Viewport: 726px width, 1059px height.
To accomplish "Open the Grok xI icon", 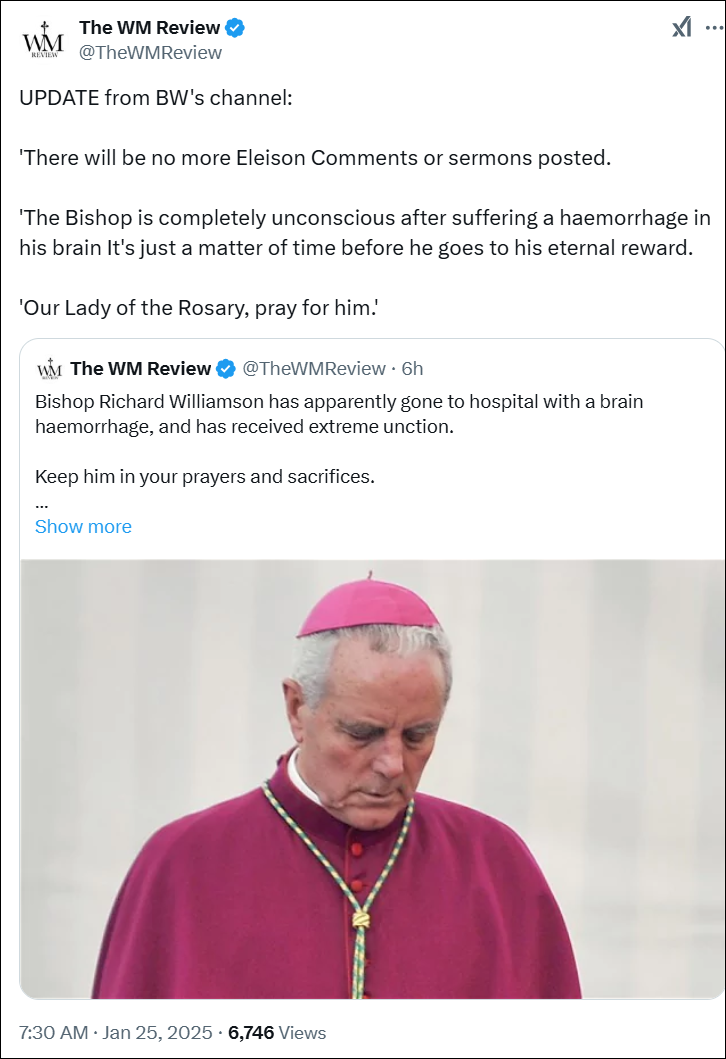I will (x=681, y=27).
